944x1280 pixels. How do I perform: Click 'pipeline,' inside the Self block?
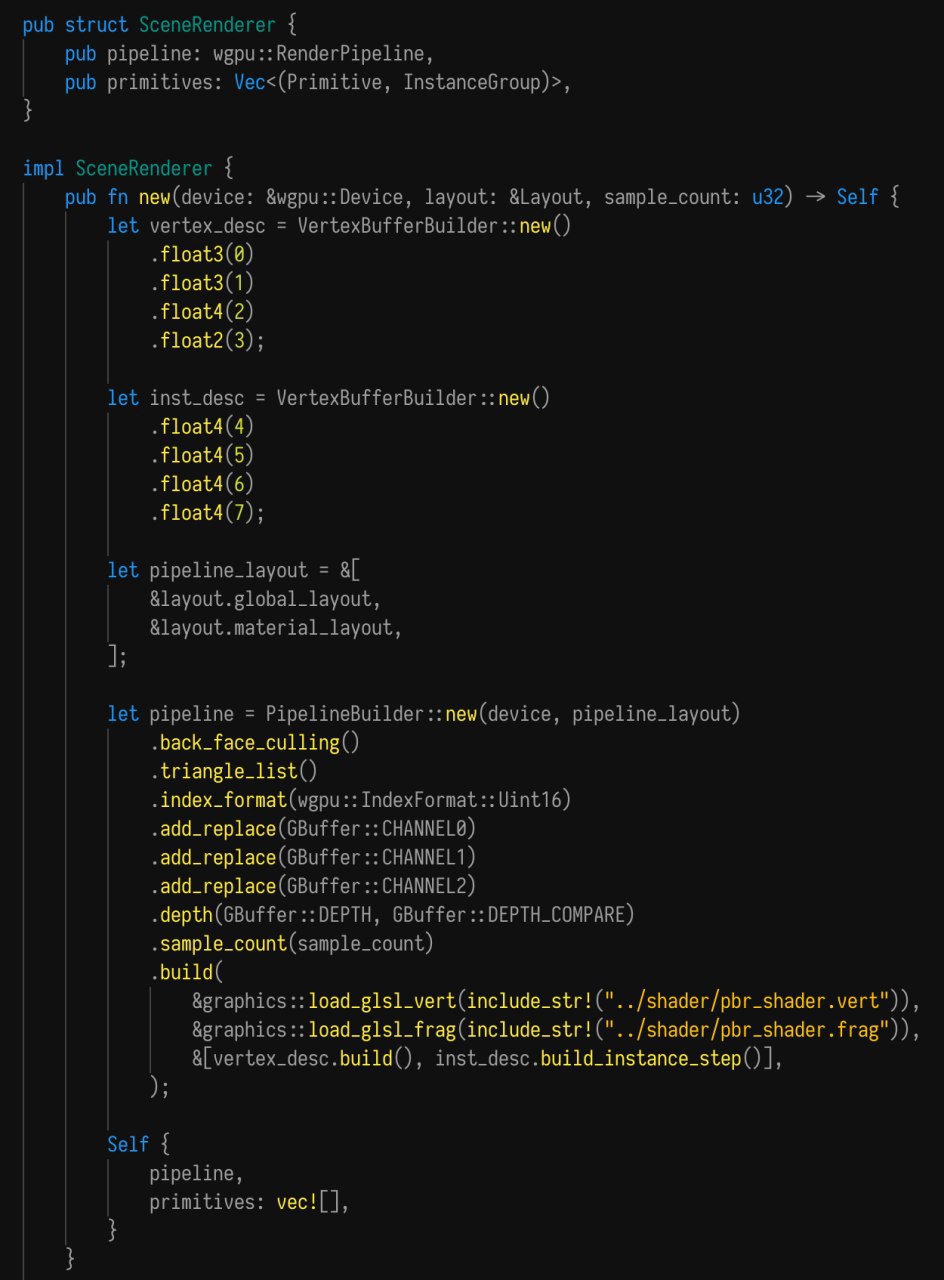pos(197,1175)
